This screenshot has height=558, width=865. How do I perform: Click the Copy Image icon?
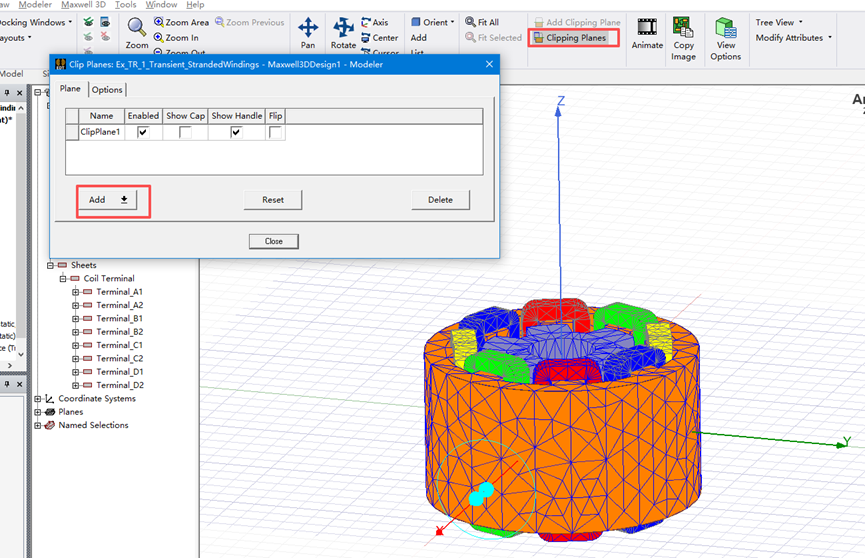683,27
